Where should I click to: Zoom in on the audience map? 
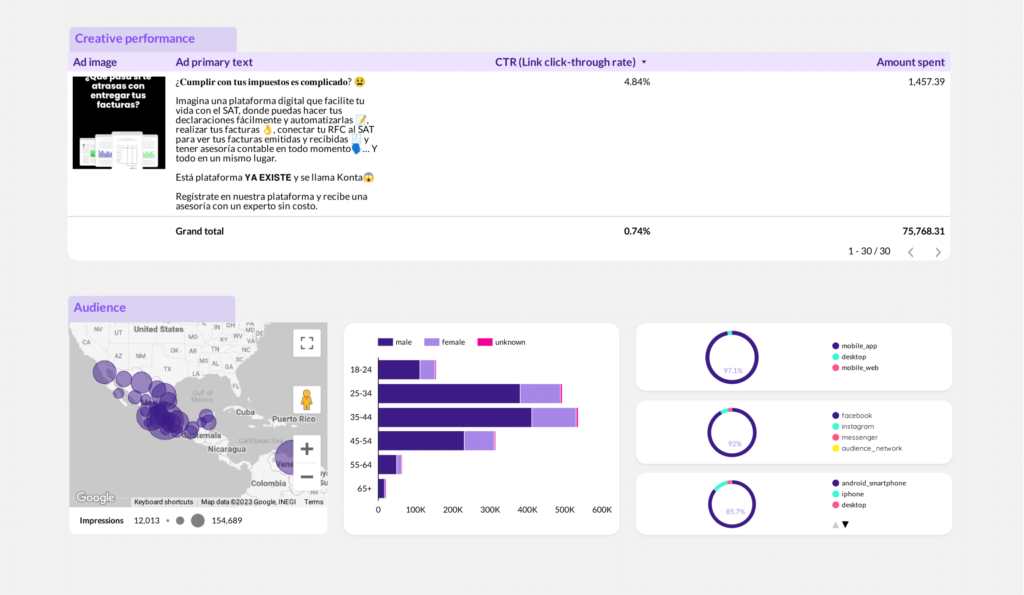[x=307, y=449]
